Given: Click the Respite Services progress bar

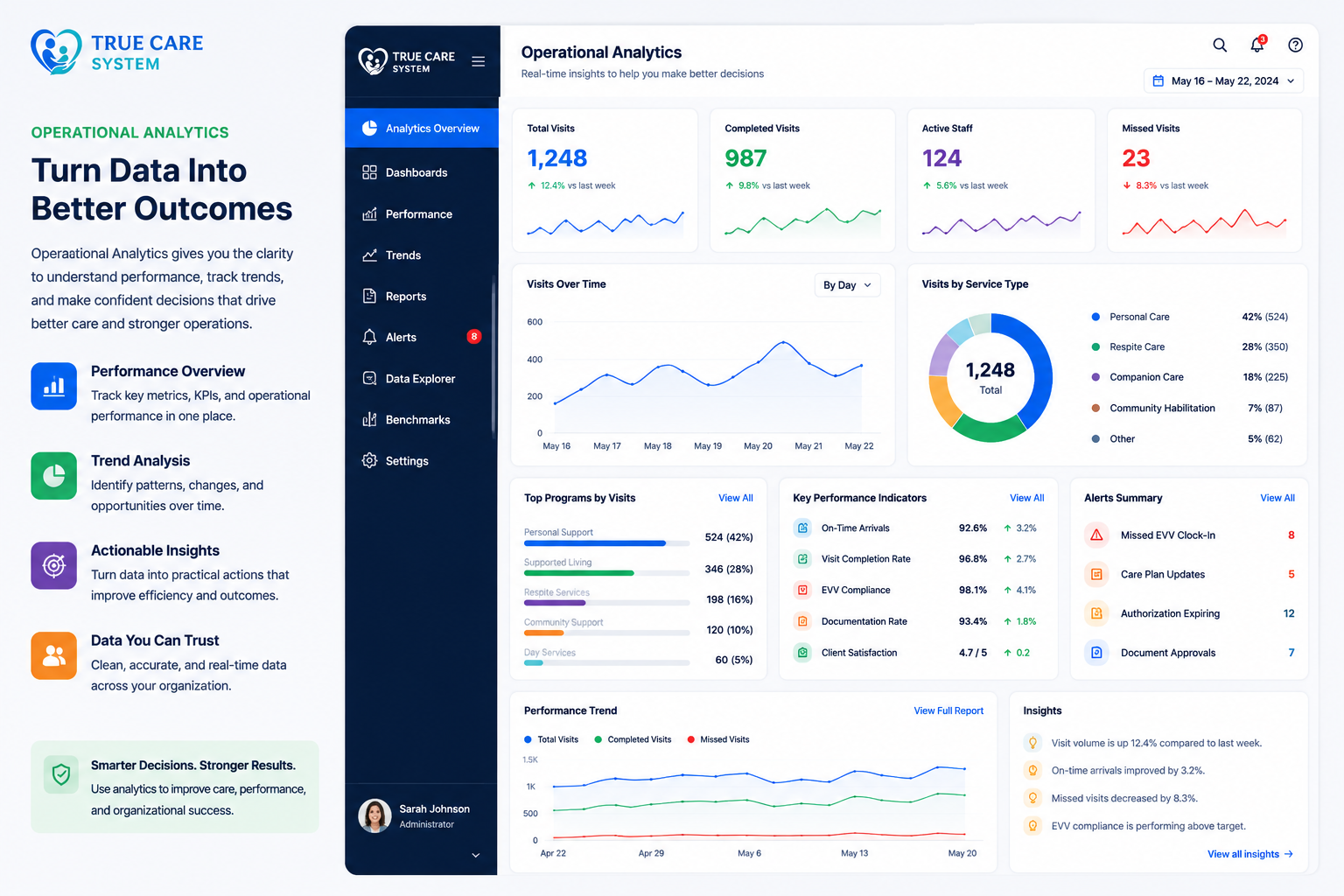Looking at the screenshot, I should 606,603.
